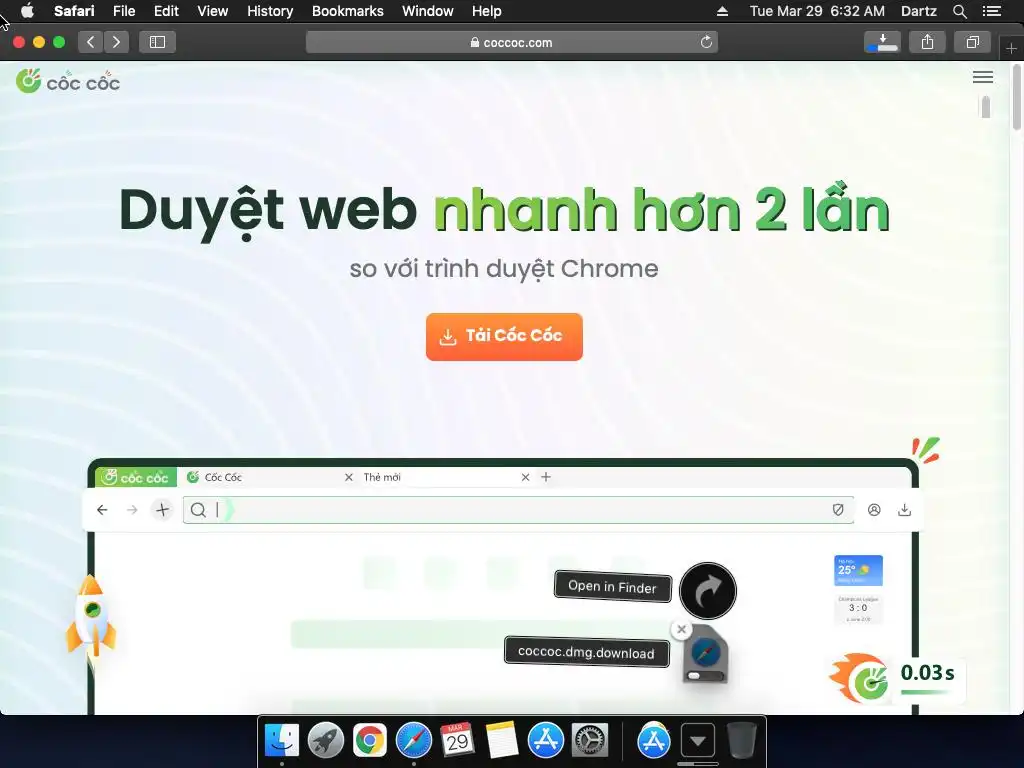Click the 3 : 0 score widget
1024x768 pixels.
(858, 609)
